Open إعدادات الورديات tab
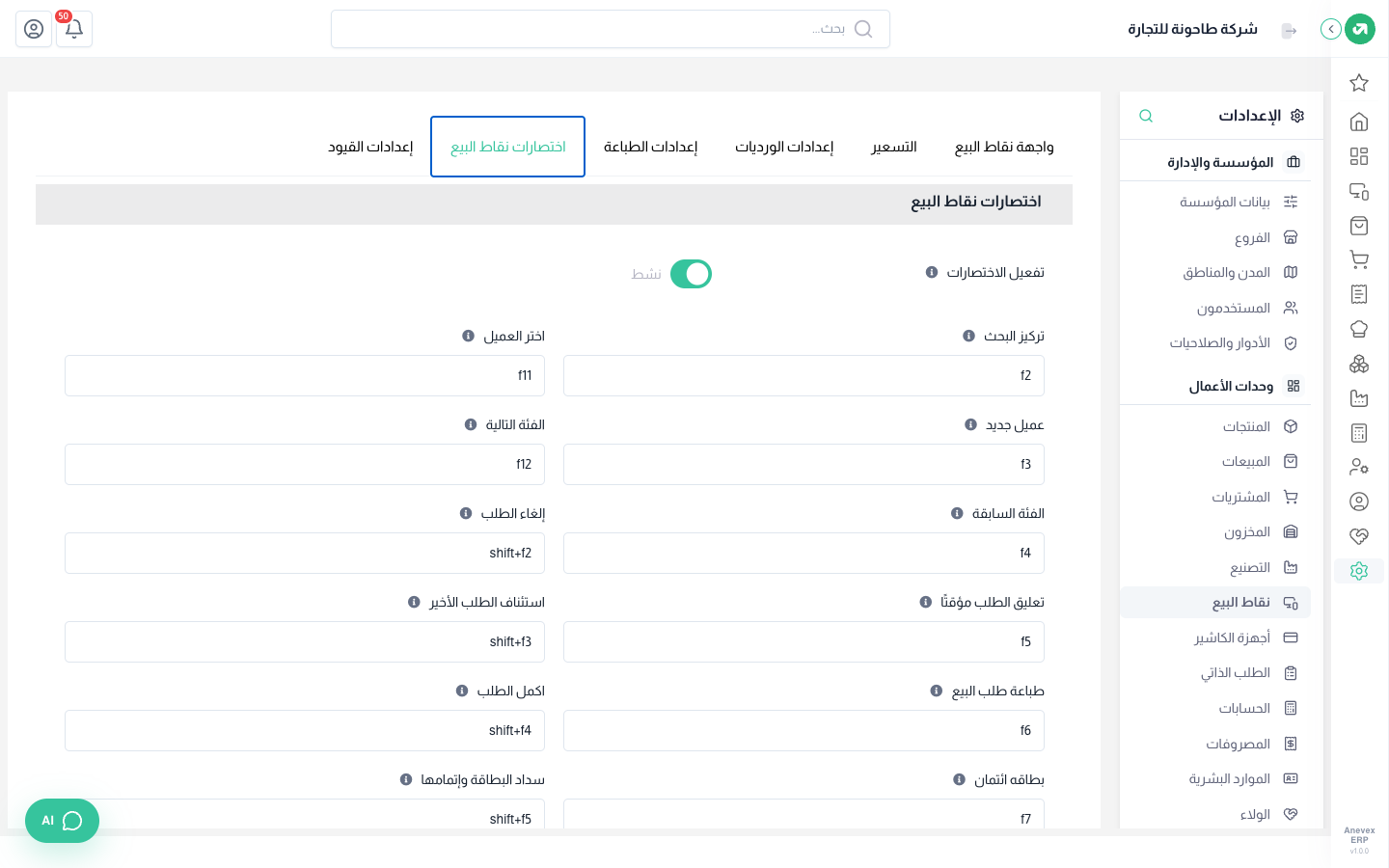The width and height of the screenshot is (1389, 868). 784,147
